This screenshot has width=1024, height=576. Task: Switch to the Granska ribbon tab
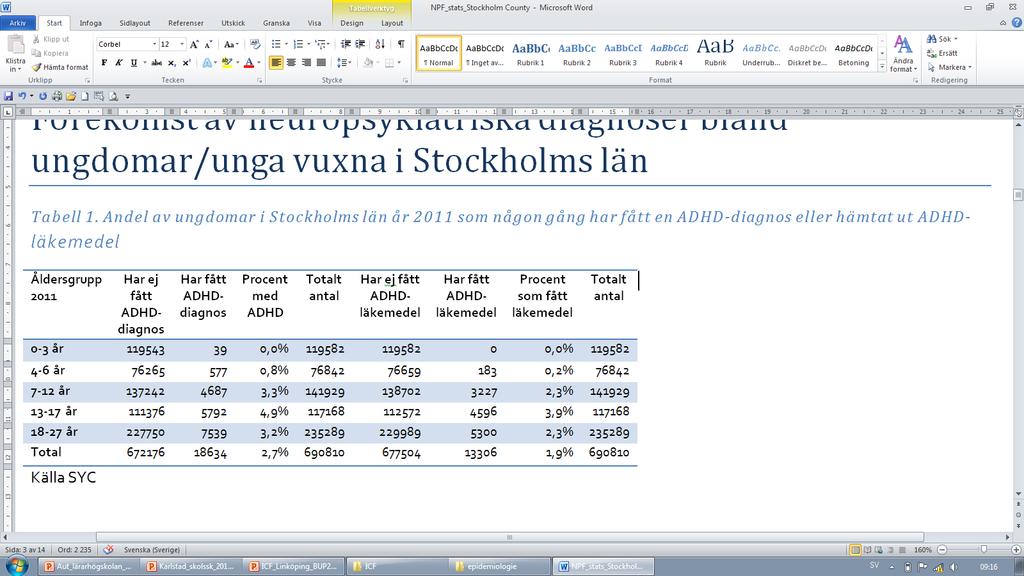pos(276,23)
